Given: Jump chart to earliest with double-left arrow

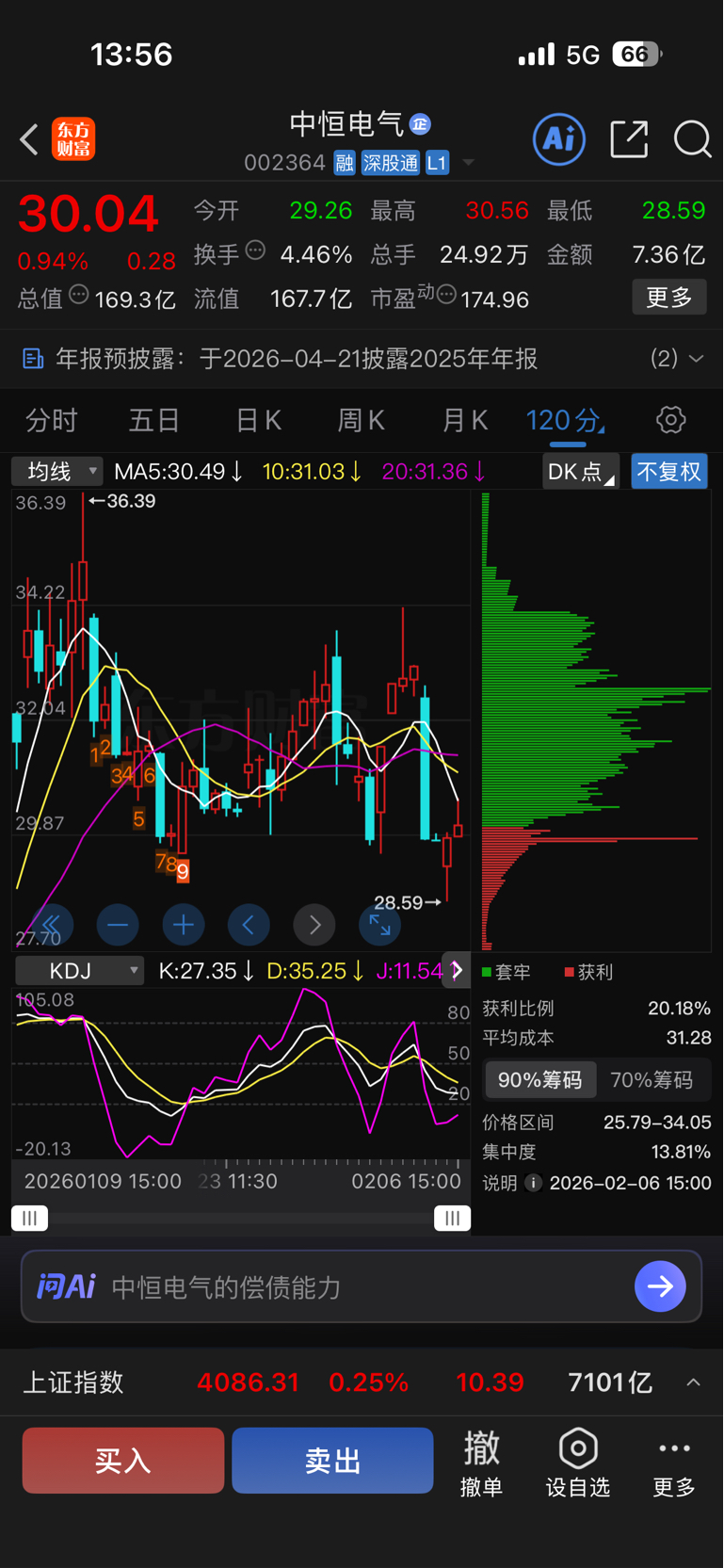Looking at the screenshot, I should [x=51, y=925].
